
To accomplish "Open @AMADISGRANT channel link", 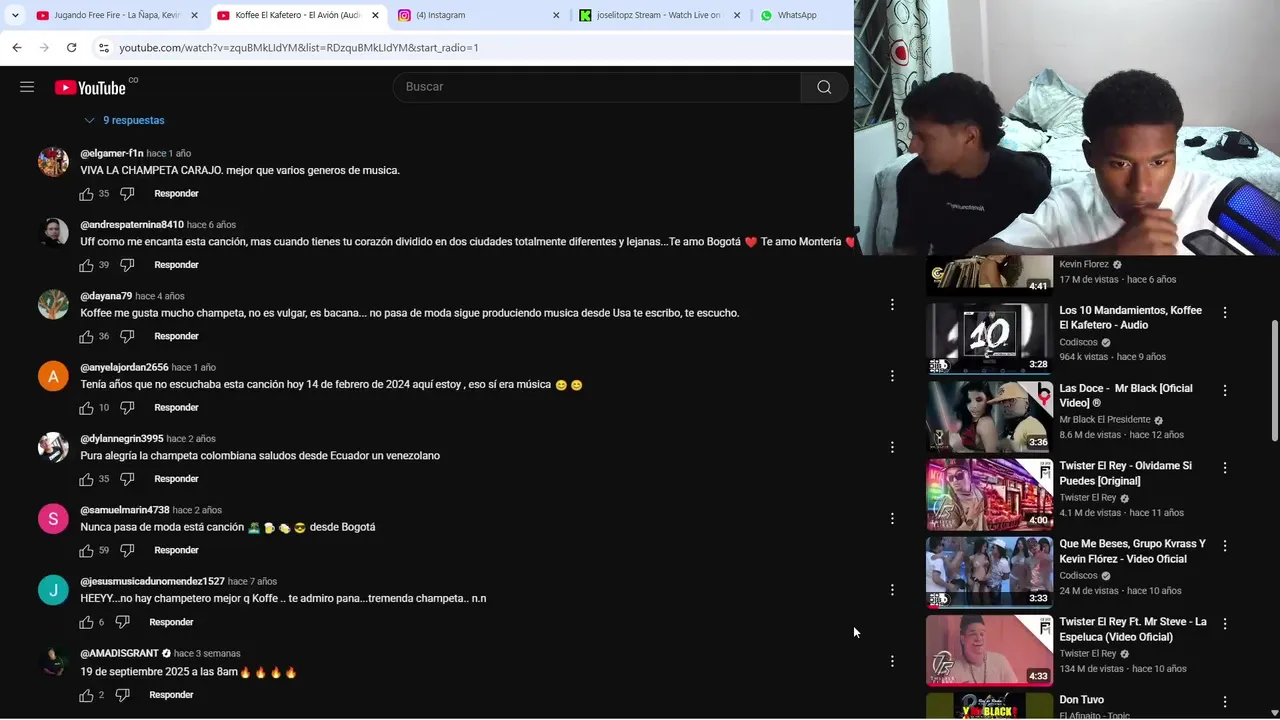I will [119, 653].
